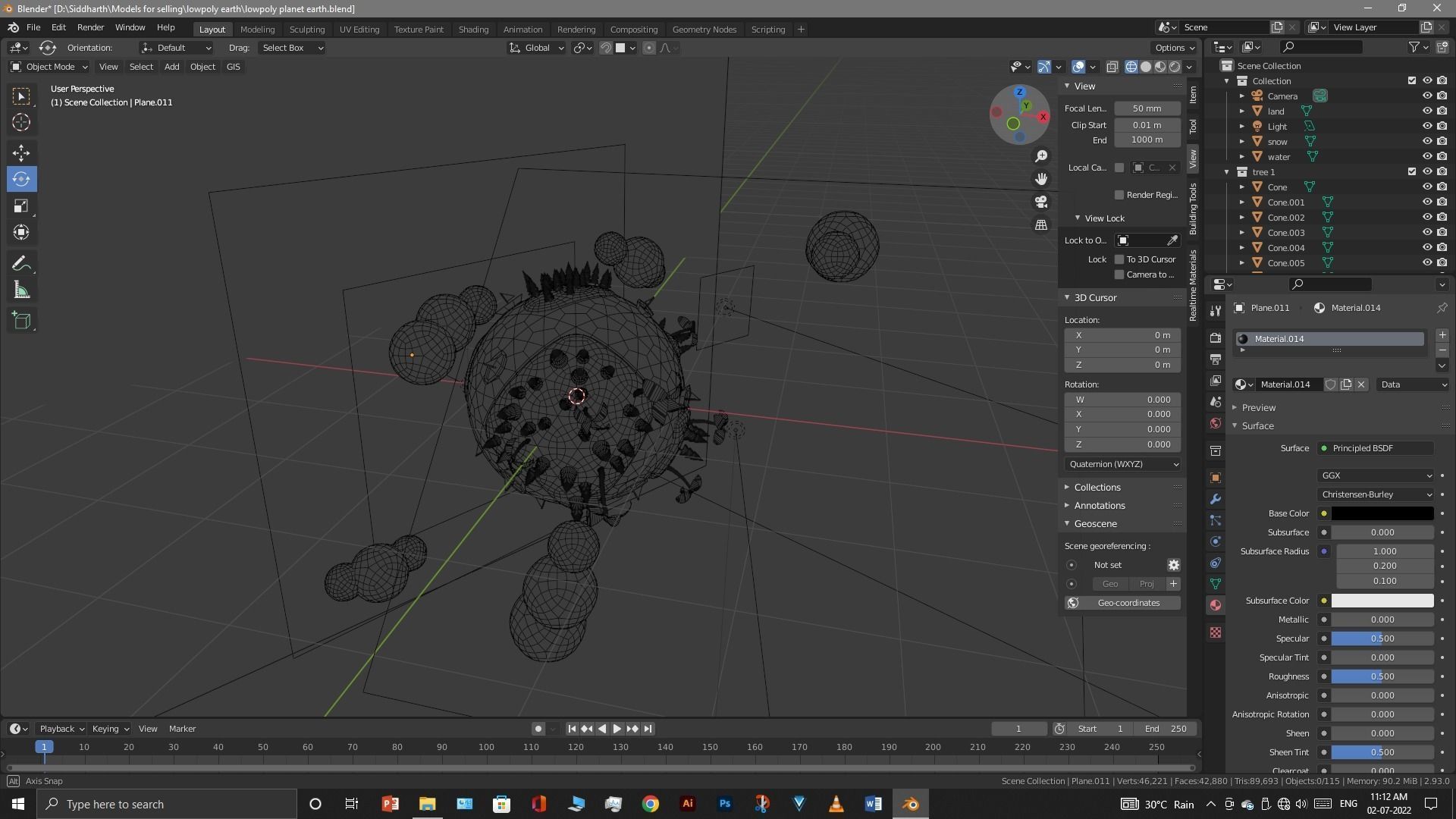Open the GGX distribution dropdown
The width and height of the screenshot is (1456, 819).
(1376, 475)
